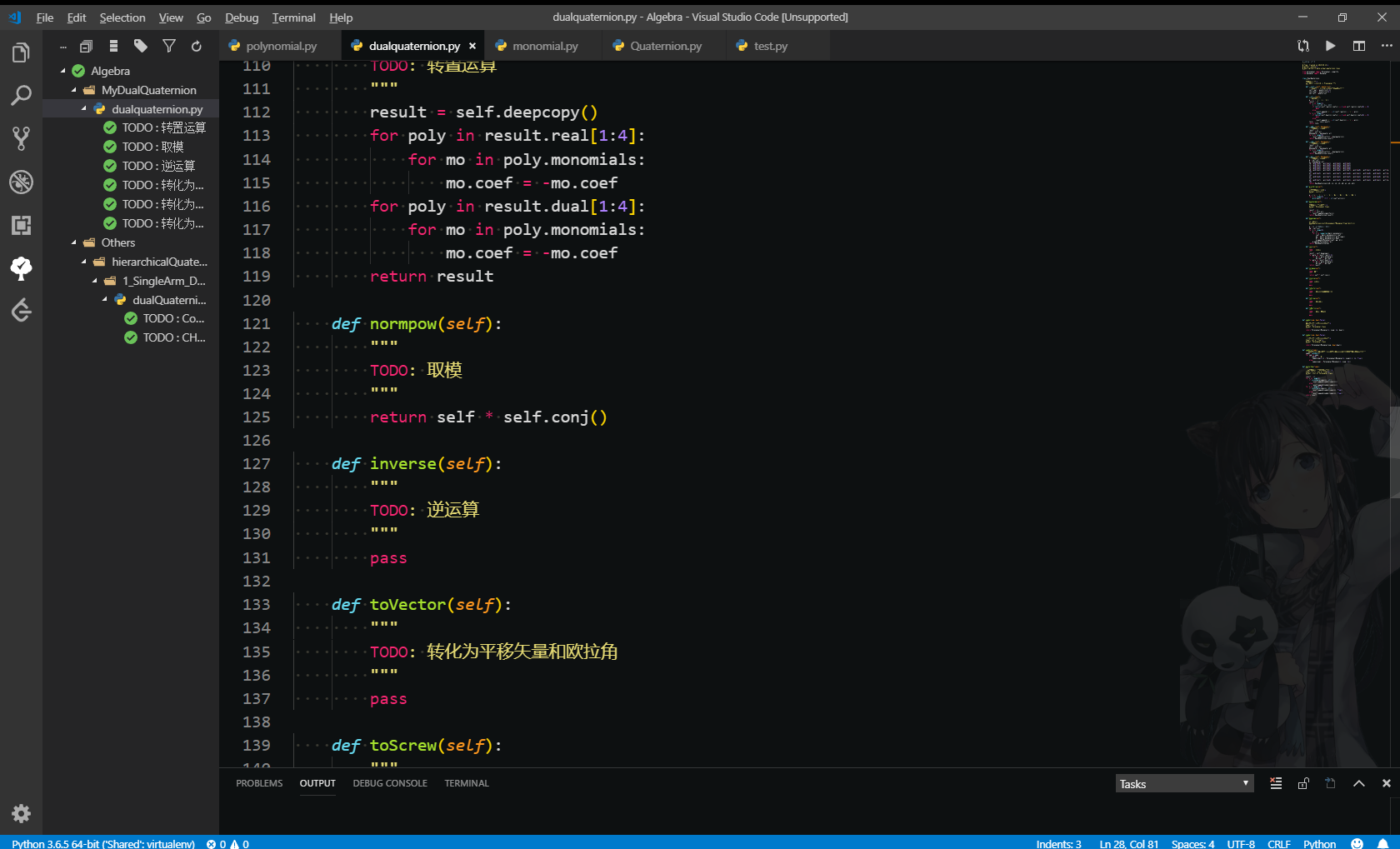
Task: Toggle flat view in TODO Tree toolbar
Action: [x=113, y=46]
